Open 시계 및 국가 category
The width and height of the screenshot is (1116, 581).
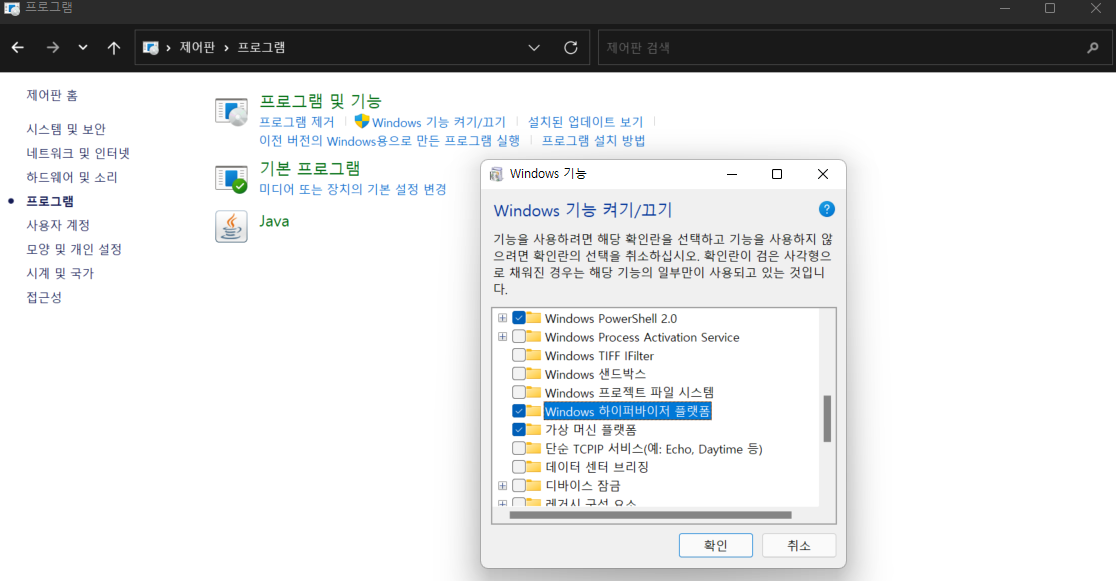point(60,273)
